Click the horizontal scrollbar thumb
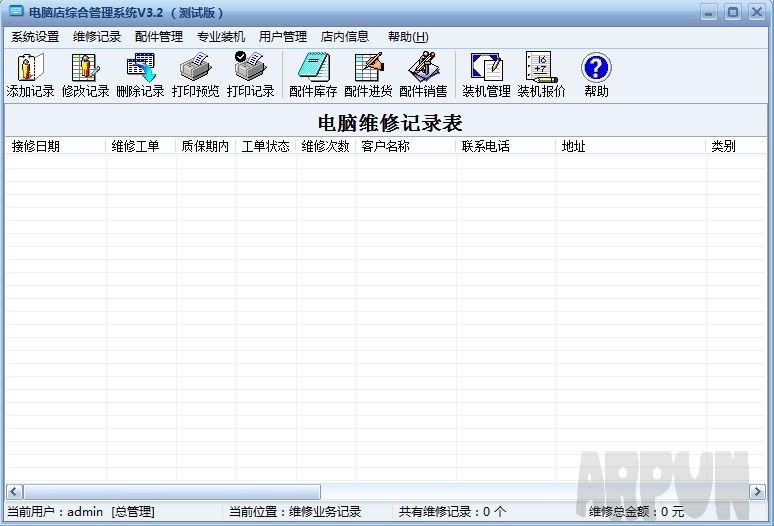The height and width of the screenshot is (526, 774). click(x=172, y=491)
